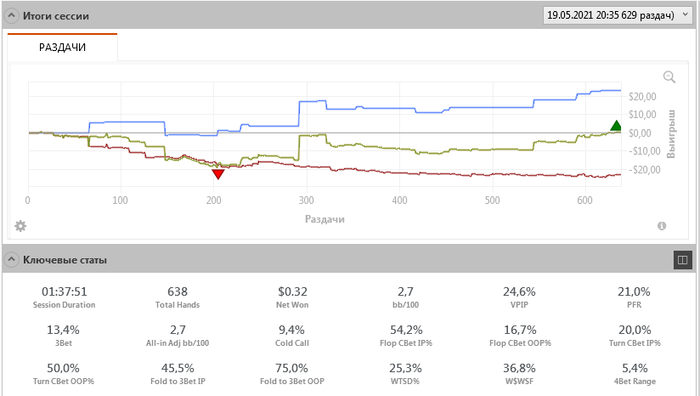Collapse the Ключевые статы section
Screen dimensions: 700x396
[12, 259]
